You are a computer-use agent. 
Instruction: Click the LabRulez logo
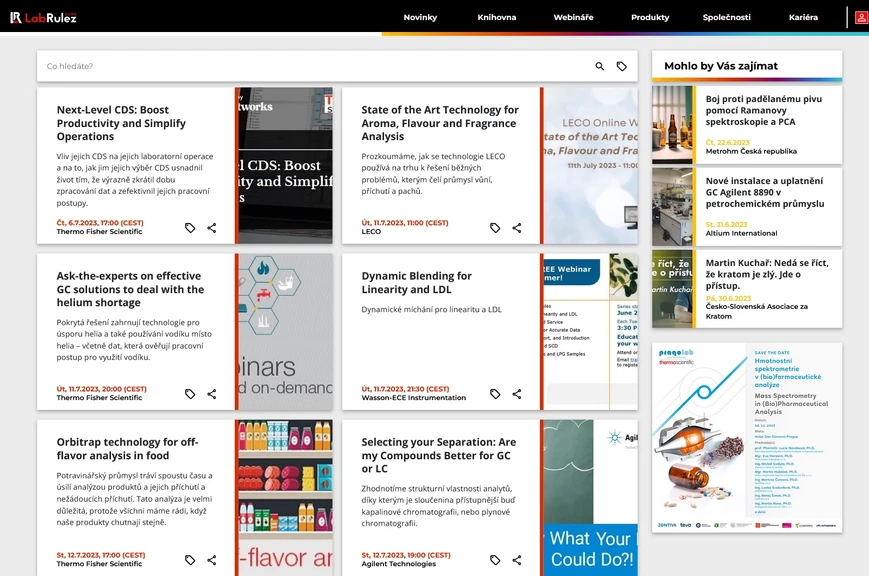click(43, 18)
